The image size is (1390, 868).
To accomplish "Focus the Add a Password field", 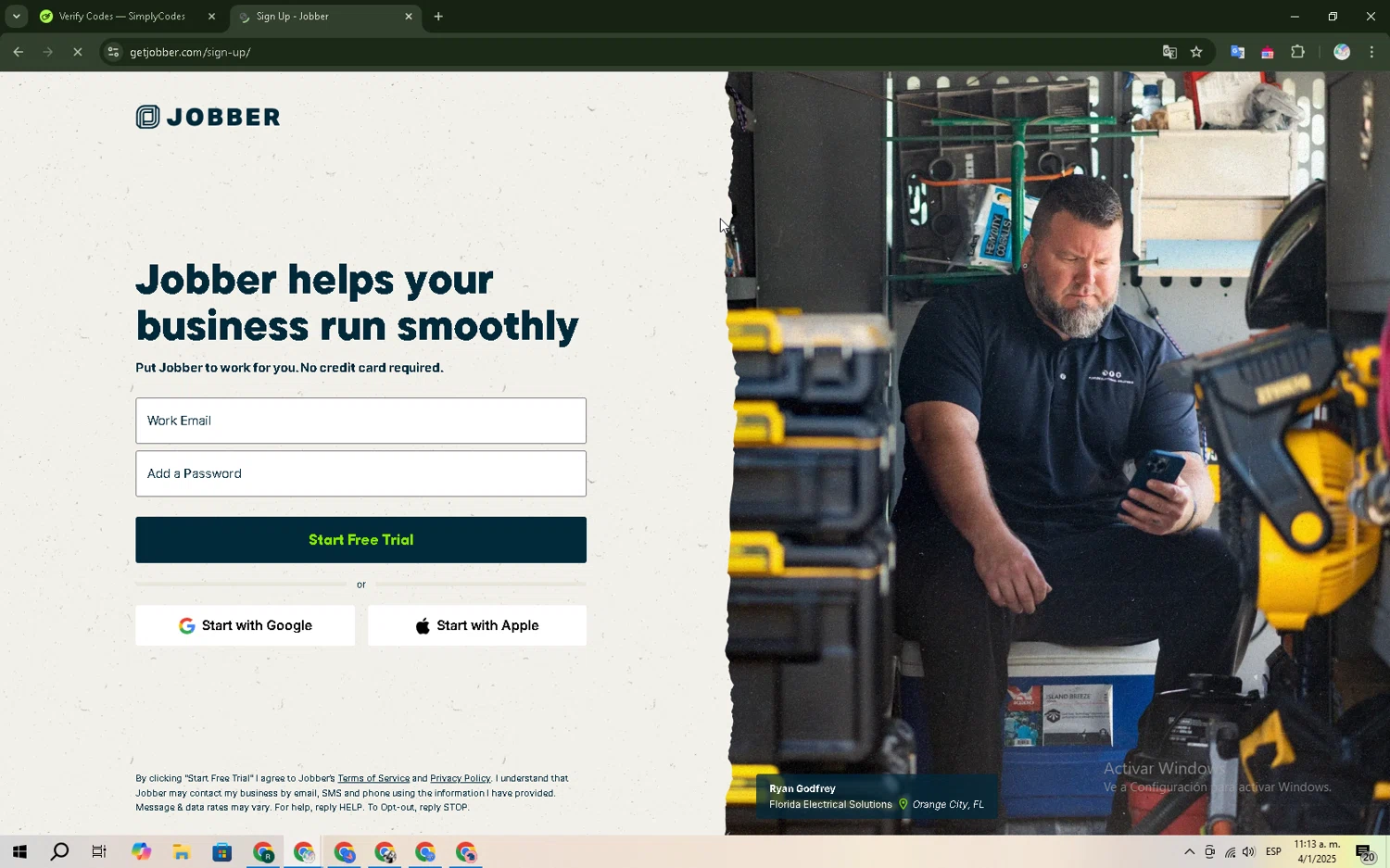I will [x=360, y=473].
